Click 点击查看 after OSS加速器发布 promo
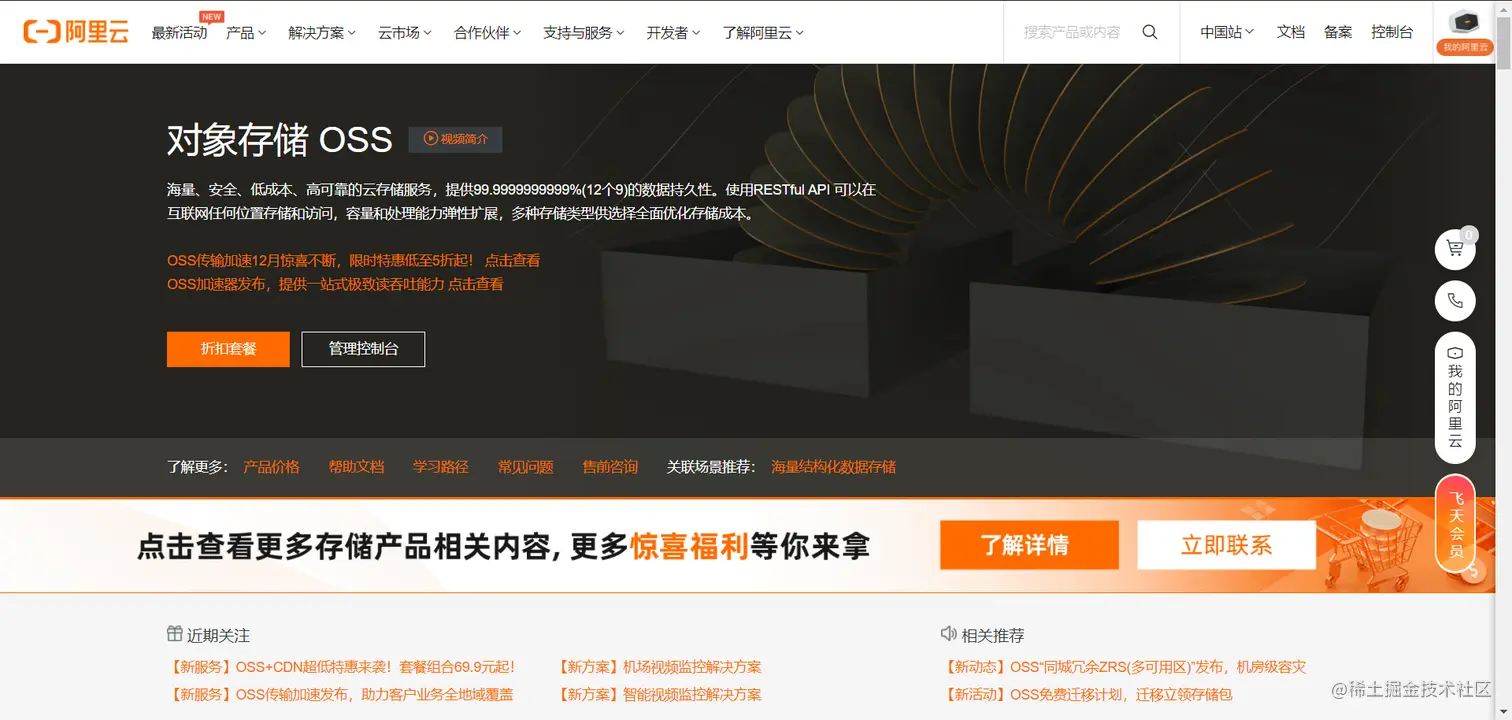This screenshot has height=720, width=1512. 475,284
